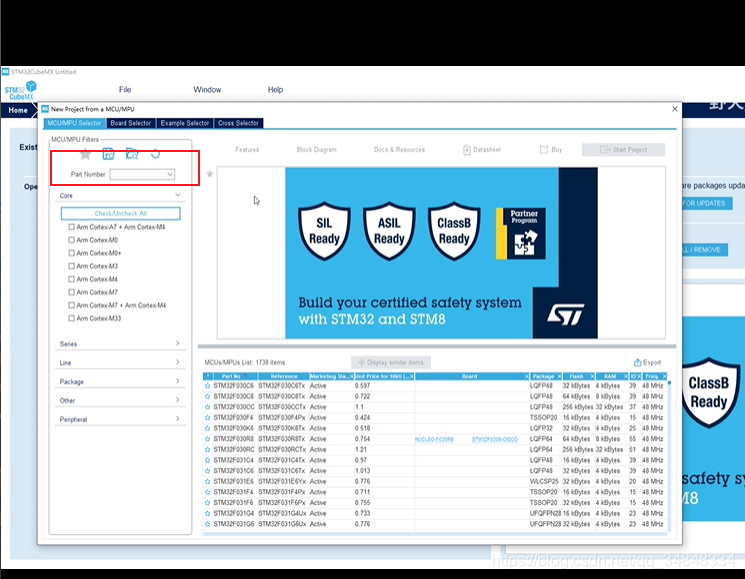Star the STM32F031C4 row
This screenshot has height=579, width=745.
pos(207,460)
